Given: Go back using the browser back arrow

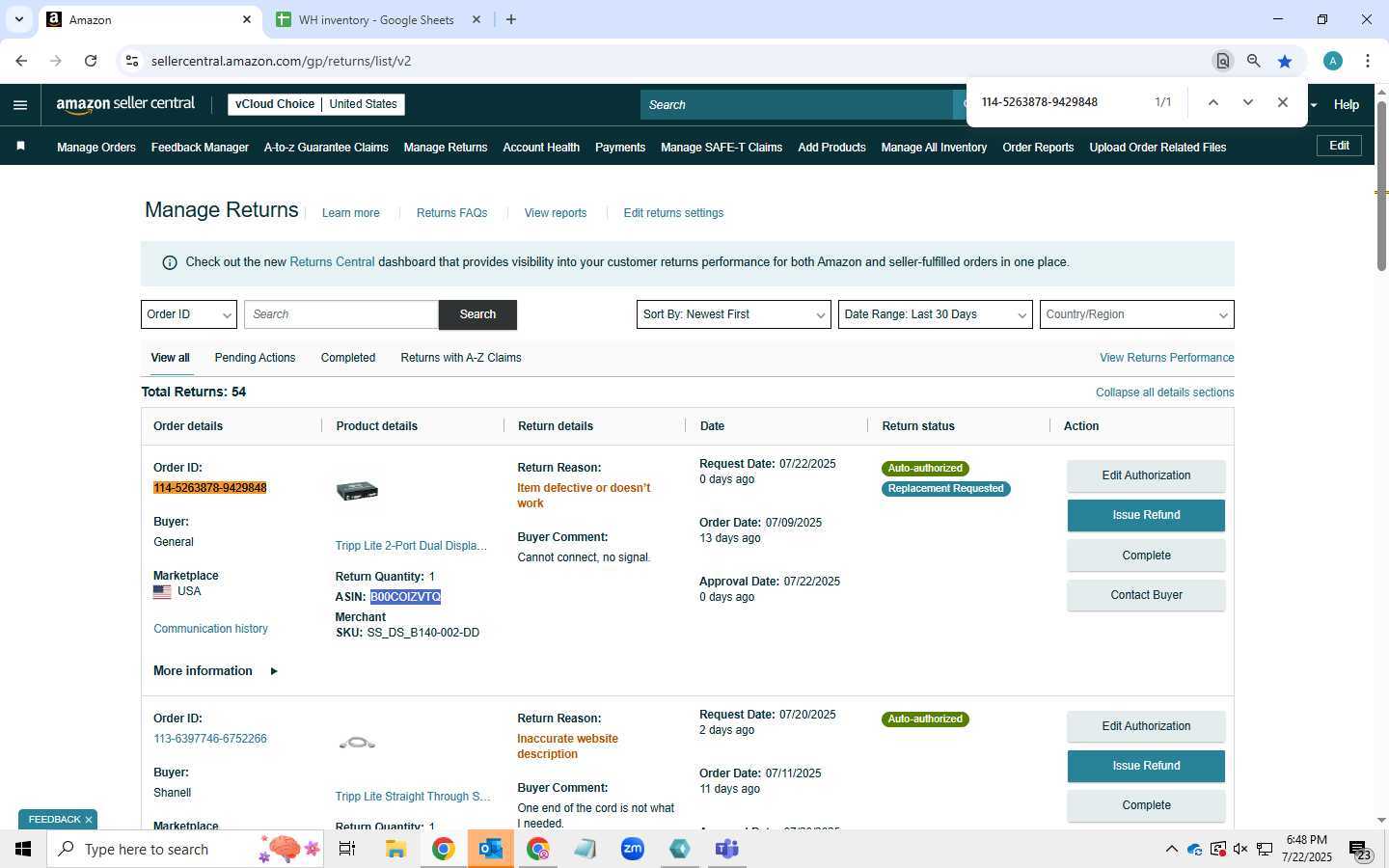Looking at the screenshot, I should pyautogui.click(x=21, y=61).
